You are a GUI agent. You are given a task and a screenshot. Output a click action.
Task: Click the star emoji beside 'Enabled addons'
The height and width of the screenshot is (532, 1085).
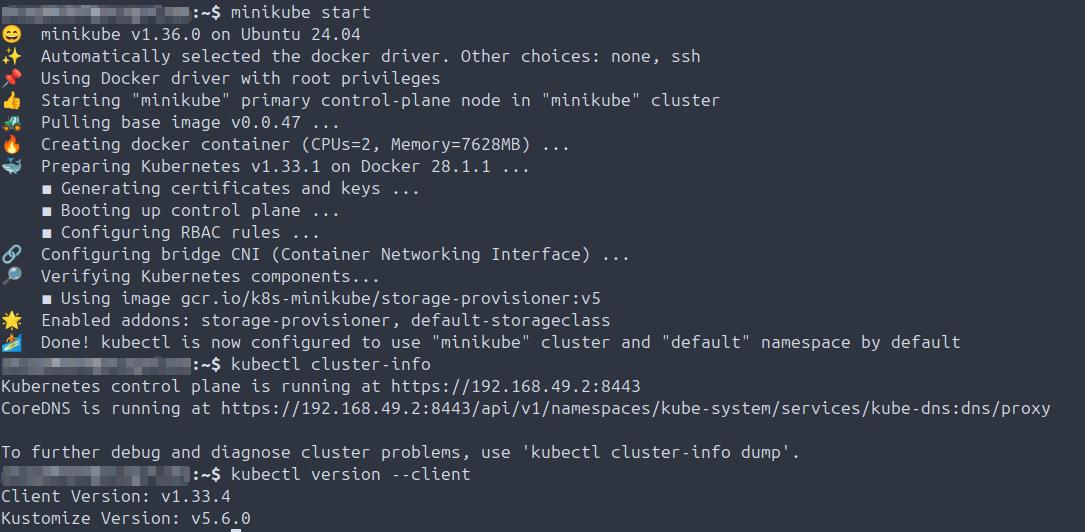tap(11, 321)
